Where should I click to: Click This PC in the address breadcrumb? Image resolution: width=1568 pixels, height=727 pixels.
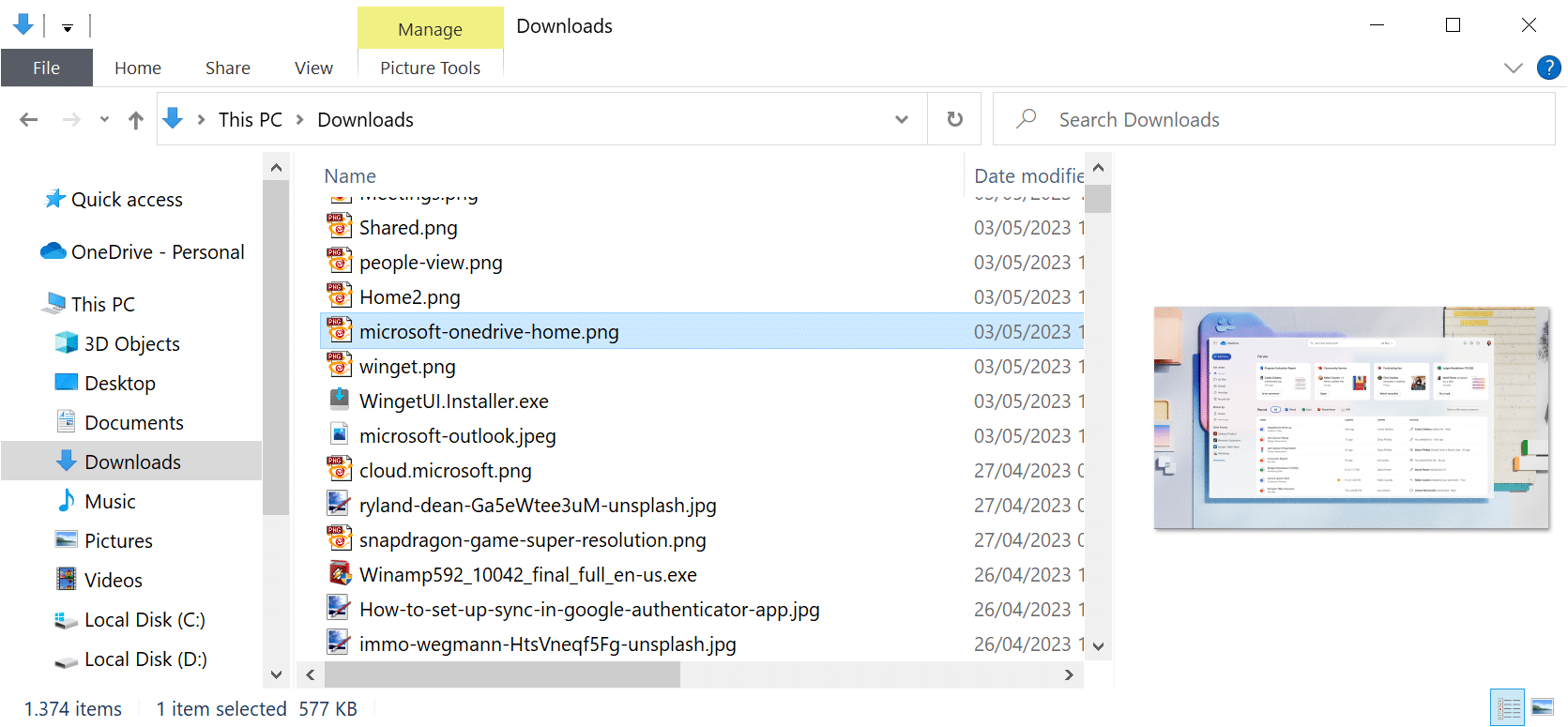250,120
